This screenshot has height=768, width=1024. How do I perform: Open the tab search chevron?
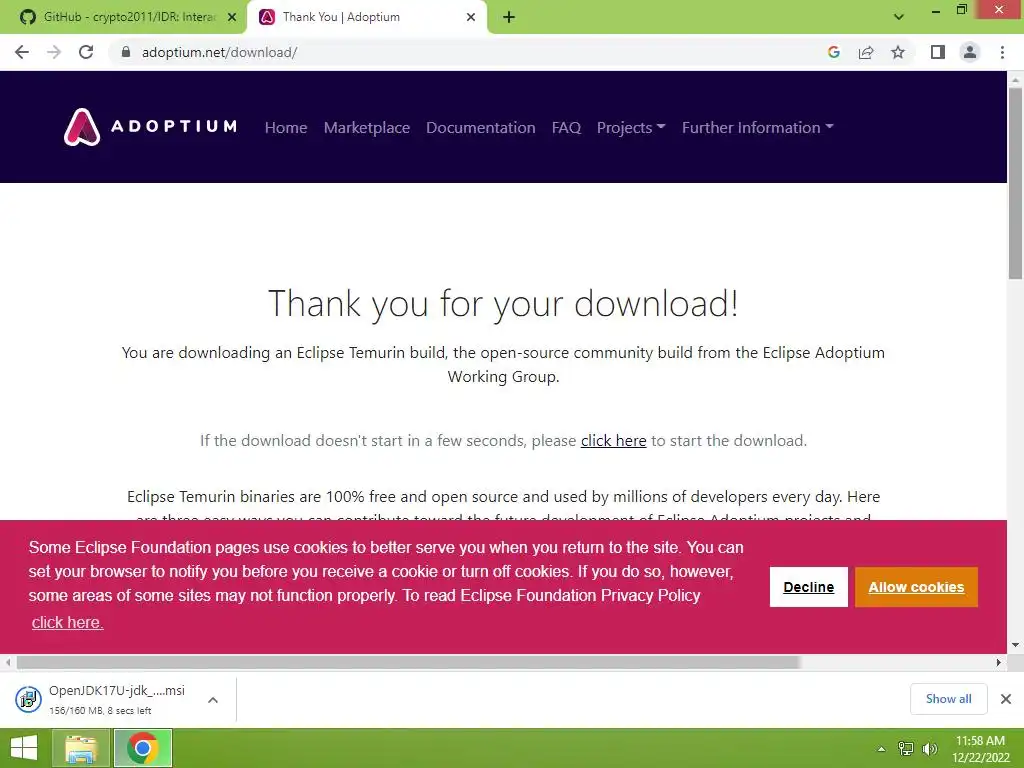(899, 17)
